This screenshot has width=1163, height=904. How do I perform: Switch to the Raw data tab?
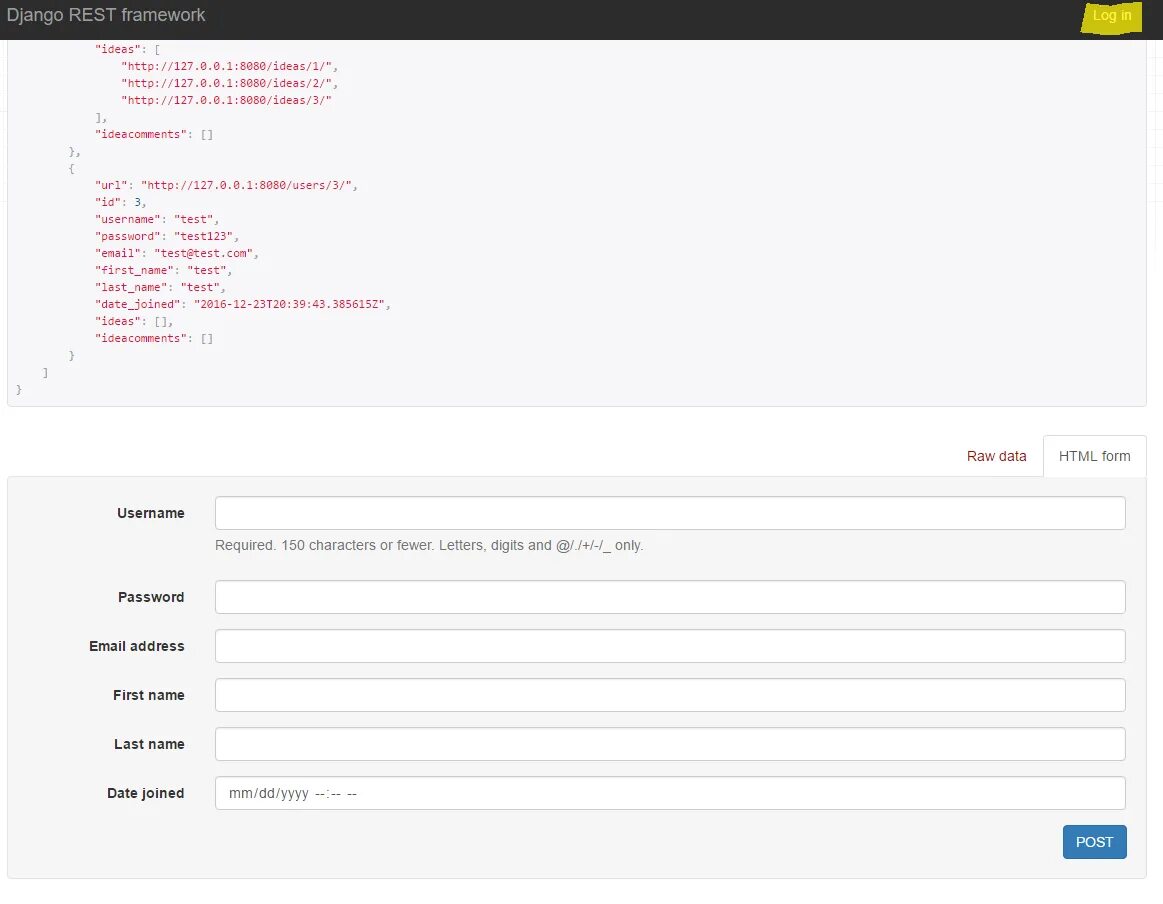tap(996, 456)
